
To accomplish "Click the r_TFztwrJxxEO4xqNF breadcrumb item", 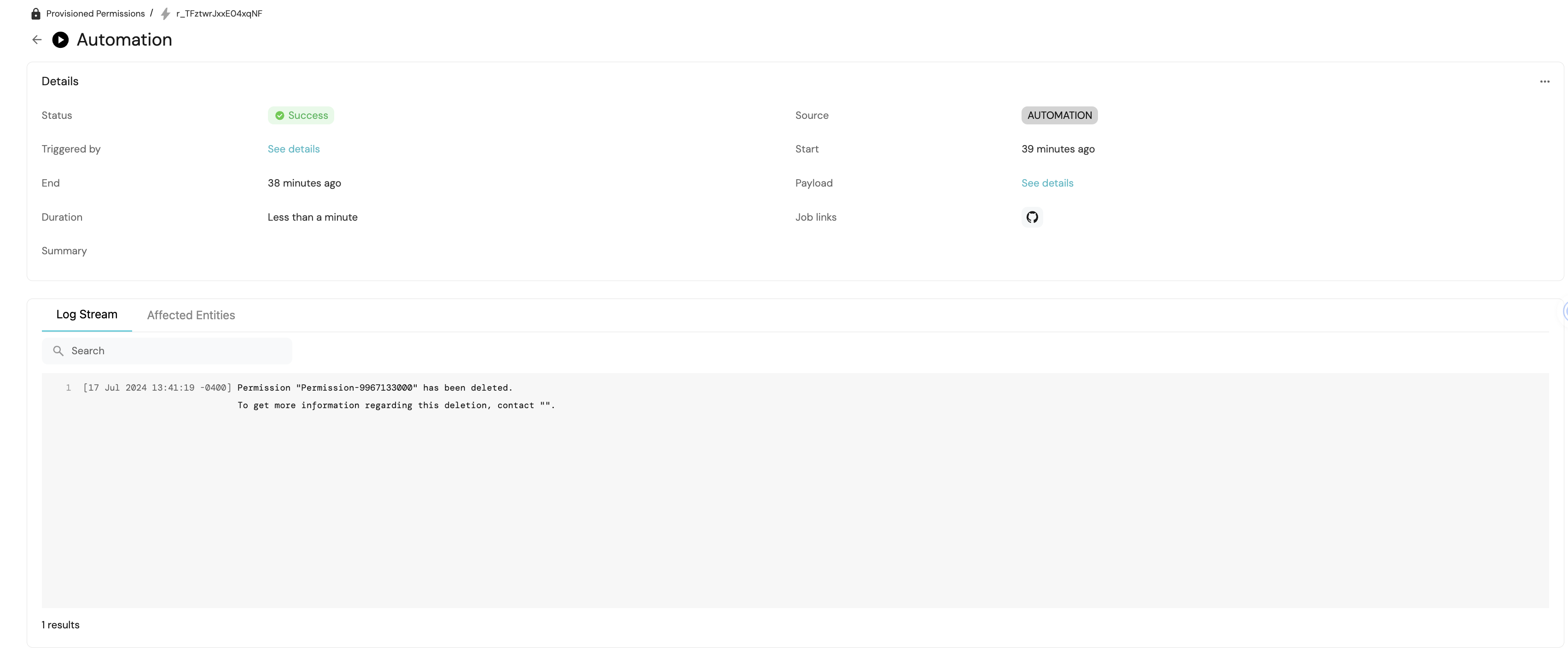I will [219, 13].
